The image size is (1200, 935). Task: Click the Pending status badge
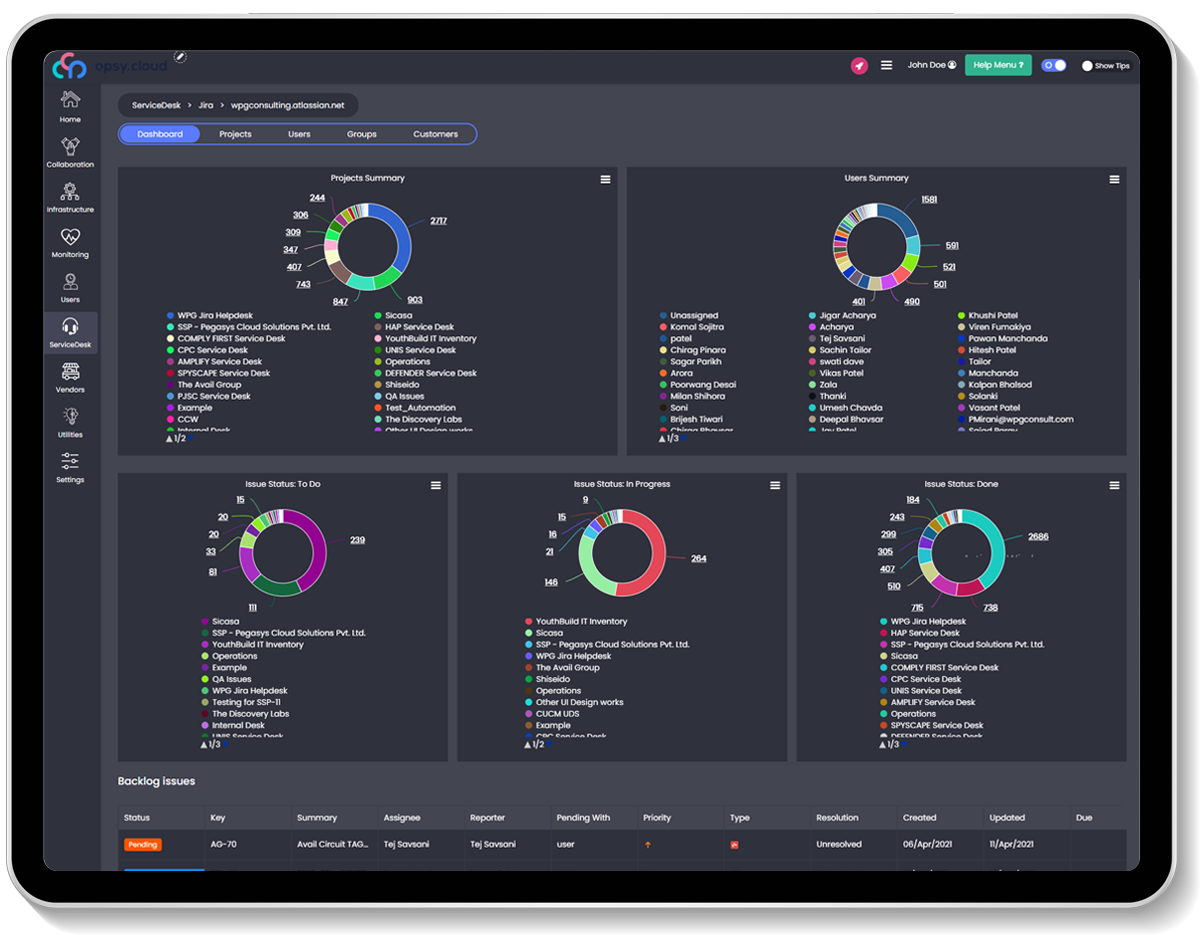(143, 845)
